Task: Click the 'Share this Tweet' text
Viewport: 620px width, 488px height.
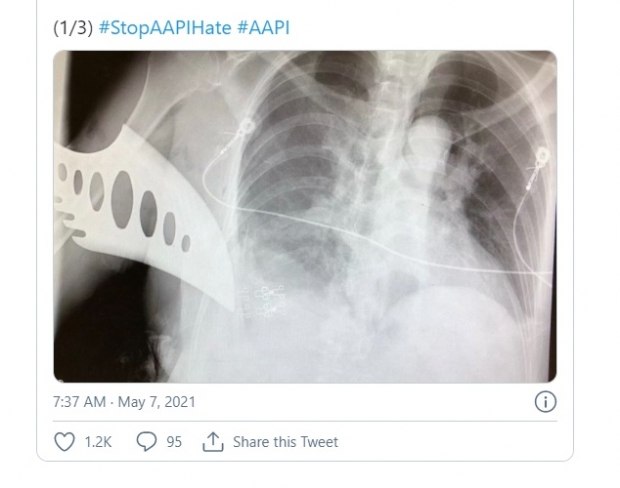Action: point(285,441)
